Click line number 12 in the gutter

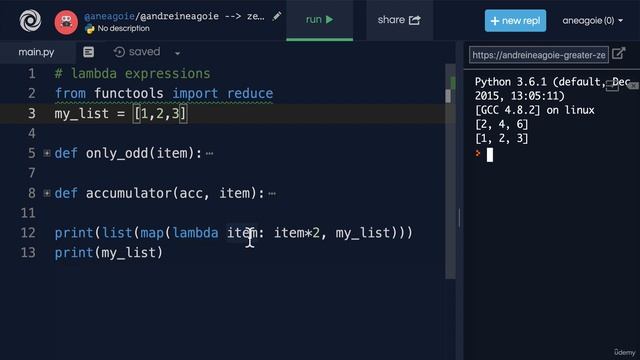tap(28, 233)
